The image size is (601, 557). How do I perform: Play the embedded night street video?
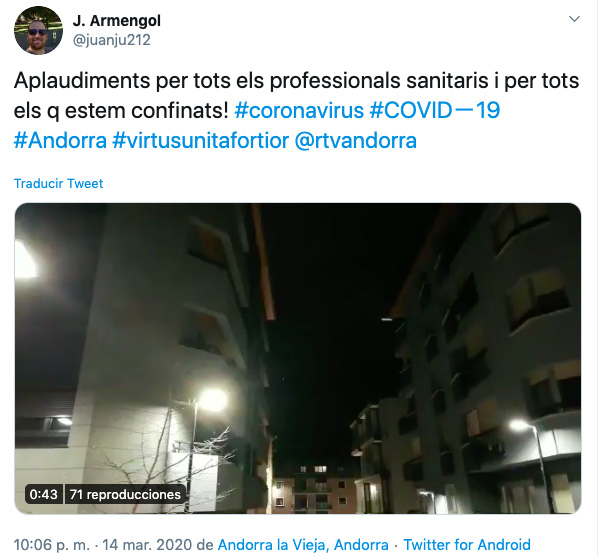298,358
